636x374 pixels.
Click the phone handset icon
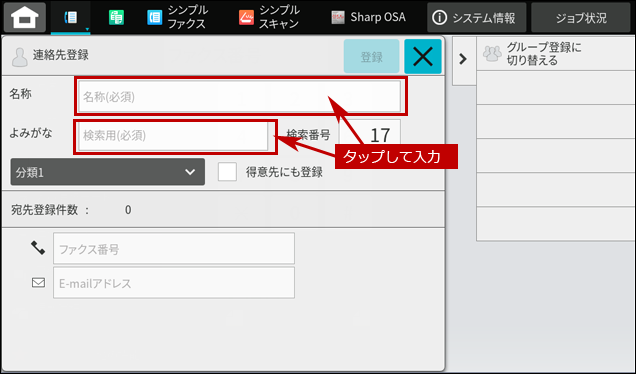point(38,248)
